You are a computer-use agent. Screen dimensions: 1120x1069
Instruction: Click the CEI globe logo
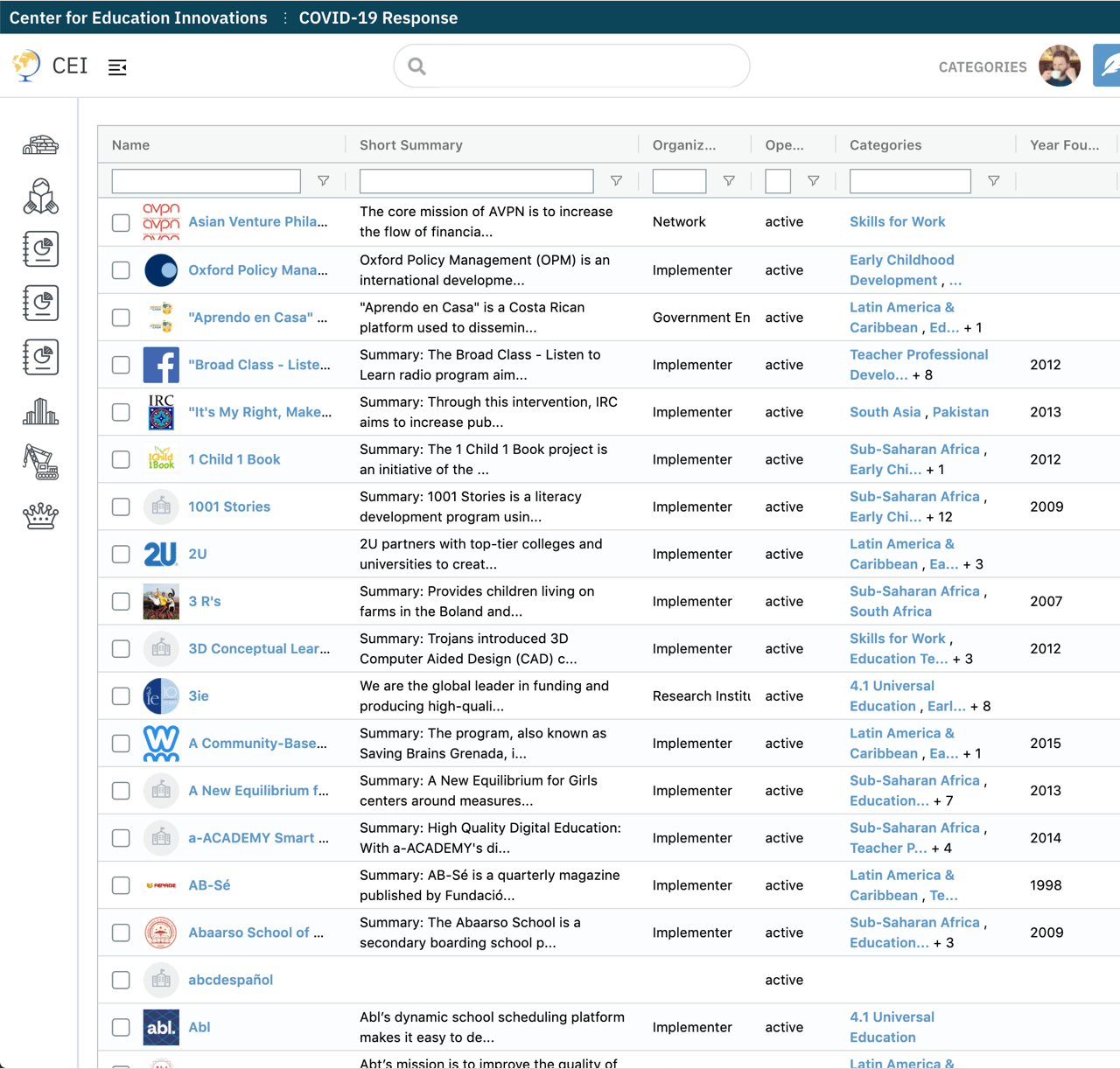click(27, 66)
